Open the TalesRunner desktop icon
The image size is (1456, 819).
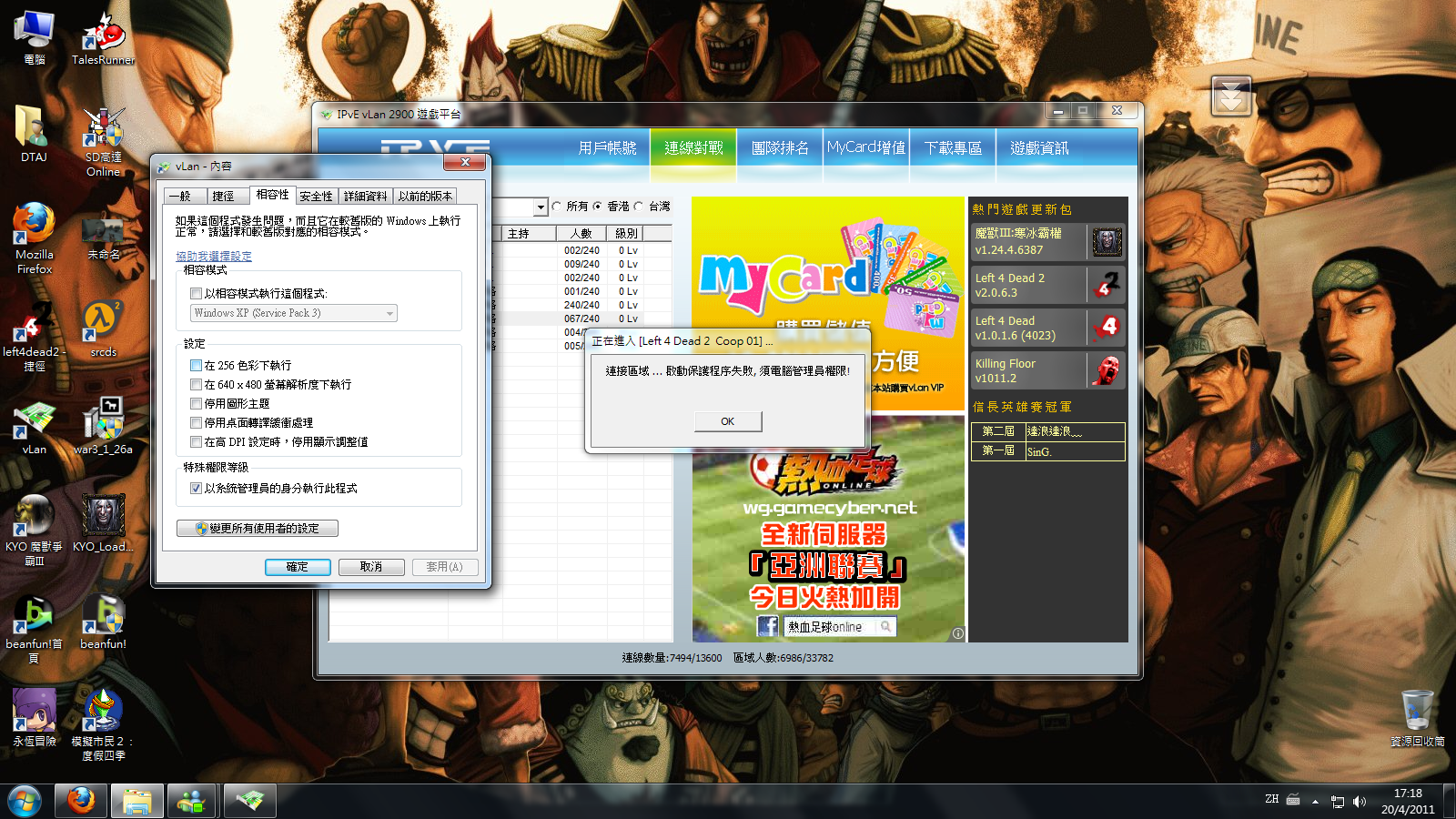104,36
